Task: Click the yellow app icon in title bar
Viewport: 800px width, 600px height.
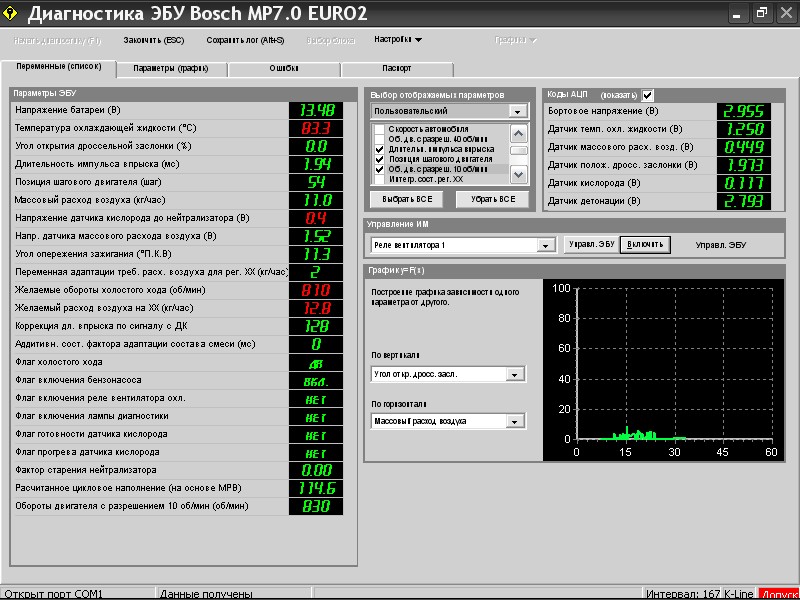Action: (x=10, y=13)
